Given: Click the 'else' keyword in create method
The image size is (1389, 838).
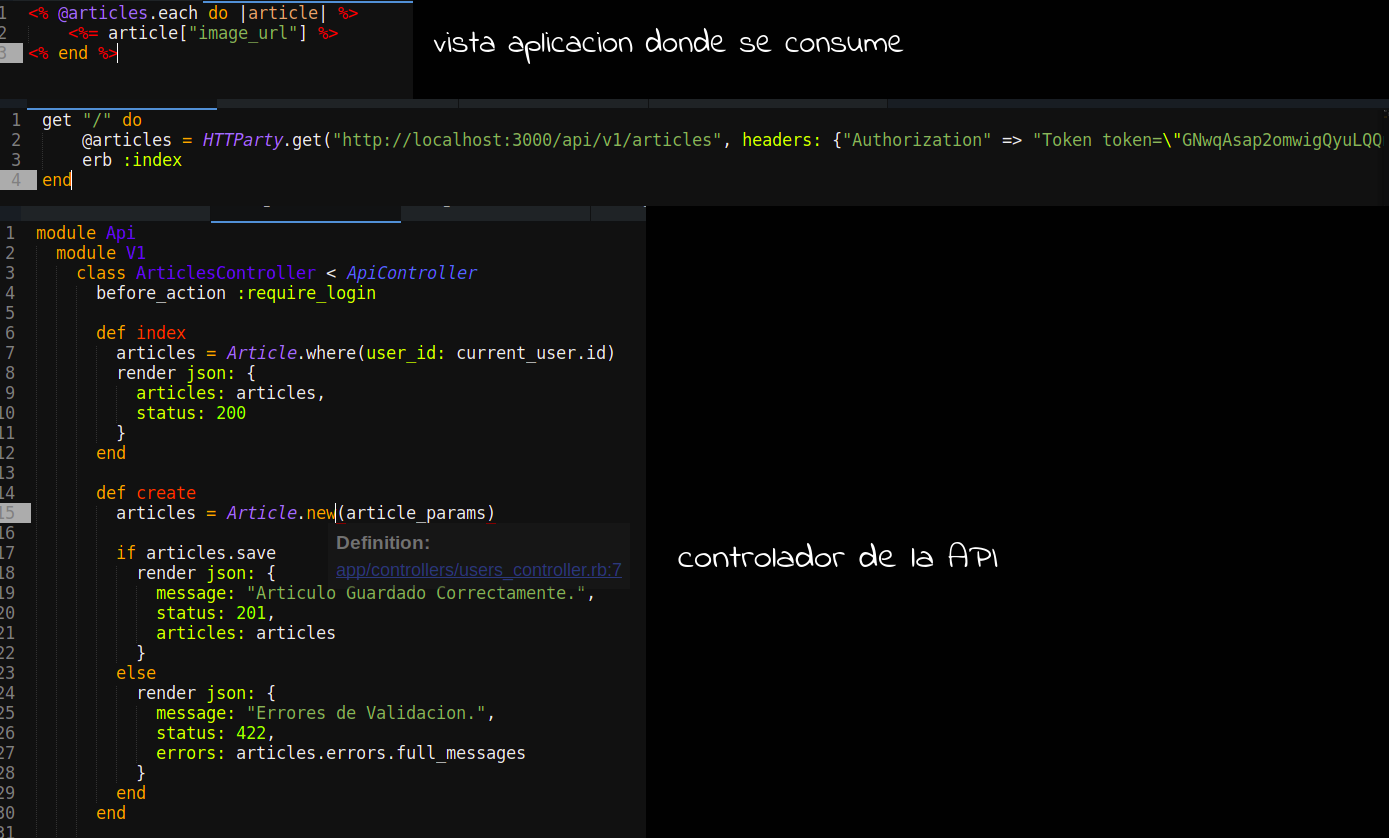Looking at the screenshot, I should point(136,673).
